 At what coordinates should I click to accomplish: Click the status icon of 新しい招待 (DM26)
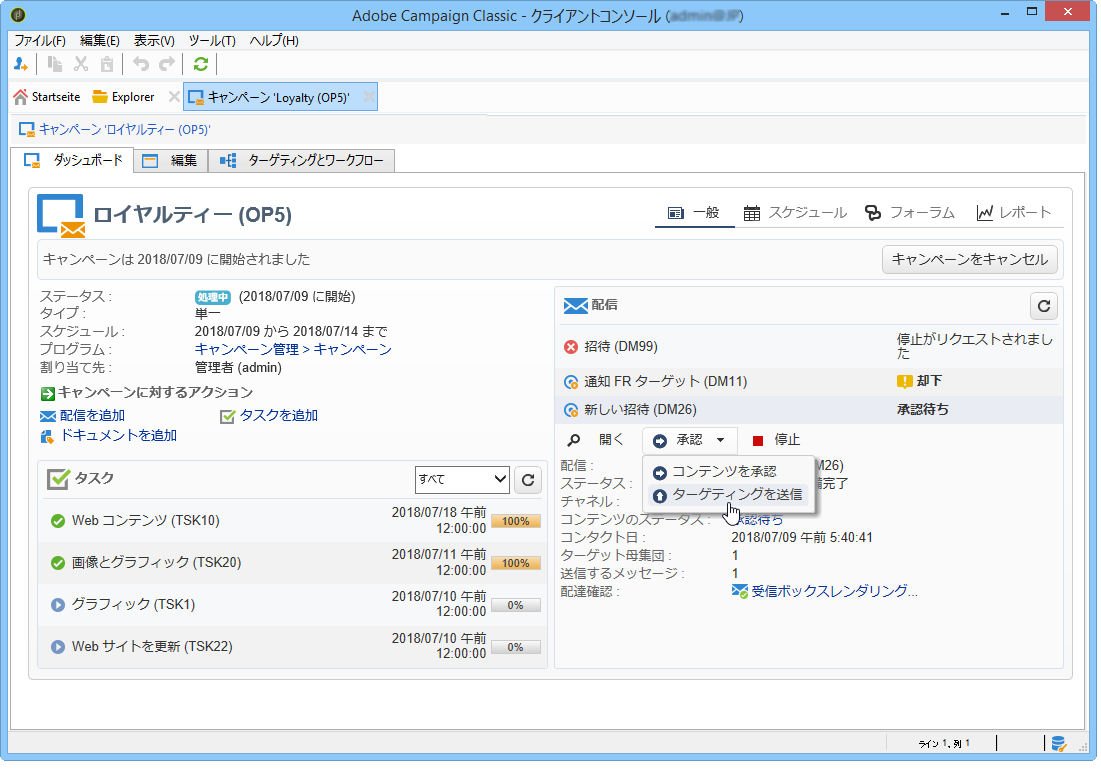(x=571, y=411)
